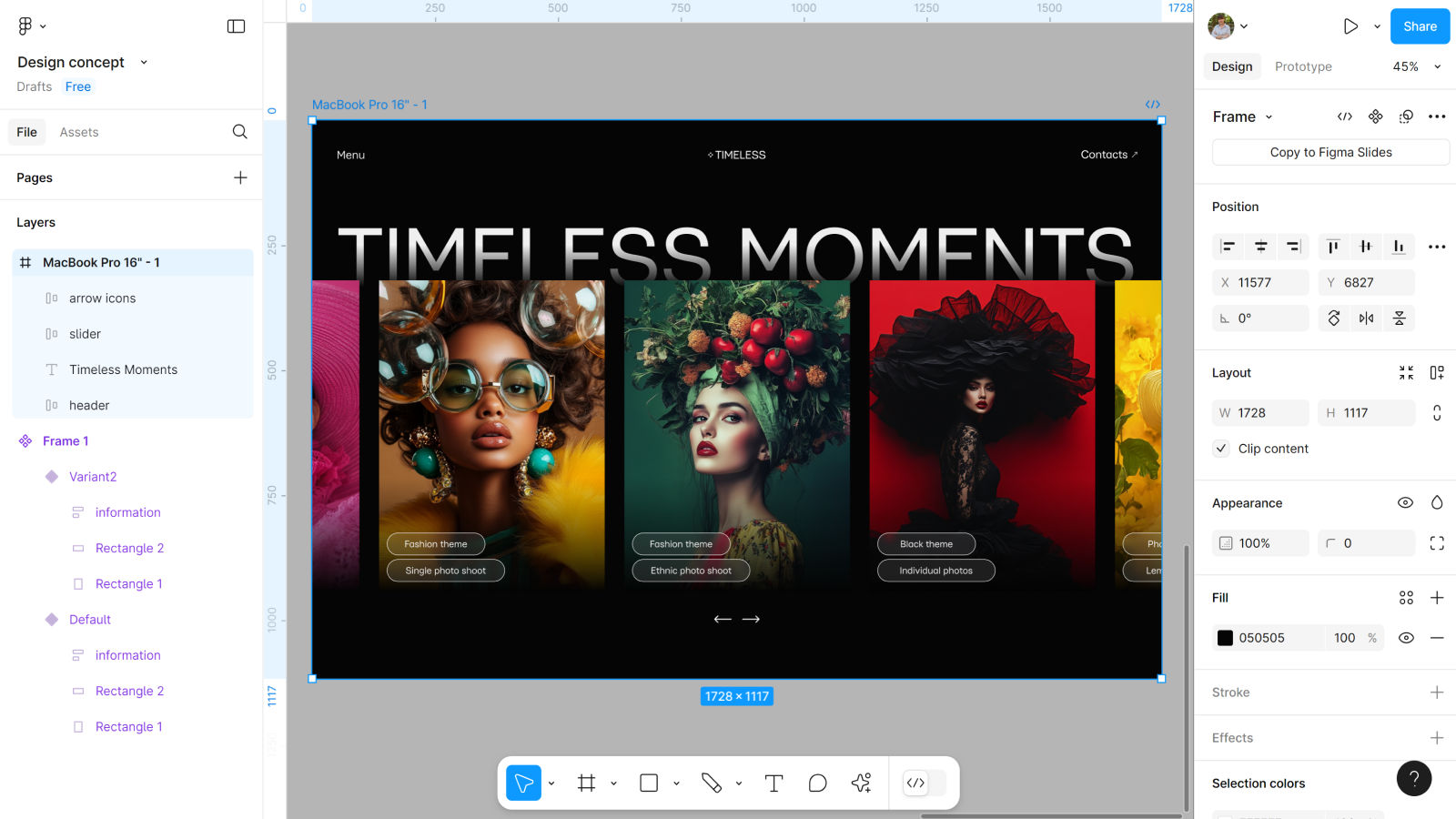Open the zoom level 45% dropdown

pos(1417,66)
